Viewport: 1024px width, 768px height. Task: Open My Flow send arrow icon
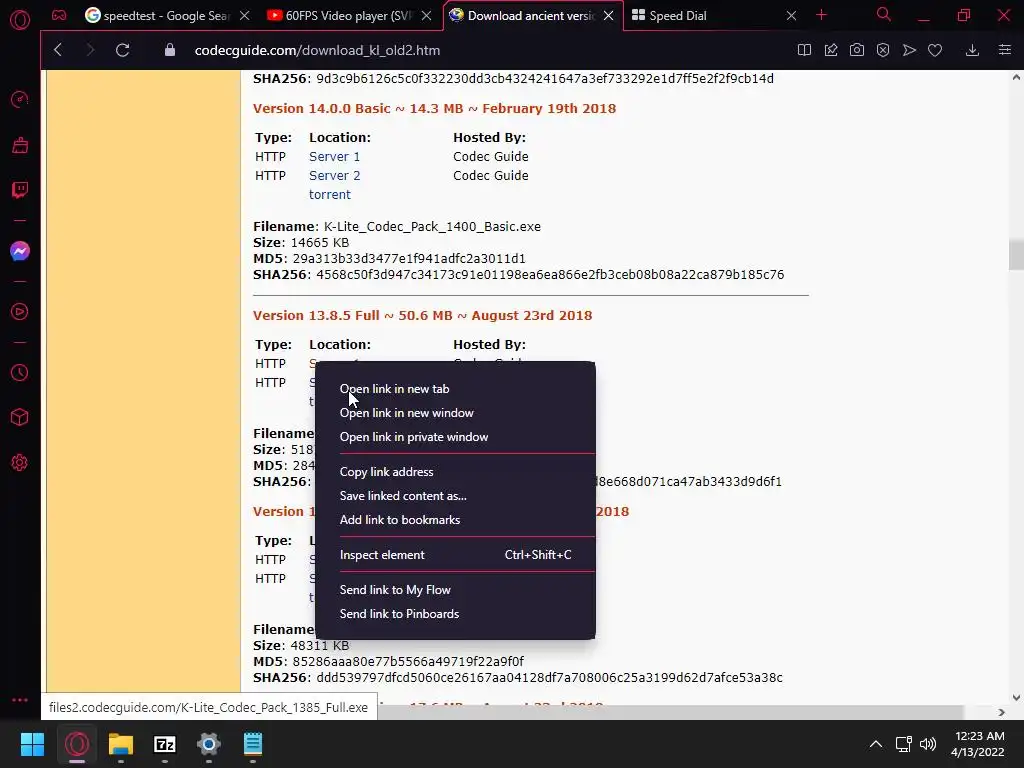(909, 50)
